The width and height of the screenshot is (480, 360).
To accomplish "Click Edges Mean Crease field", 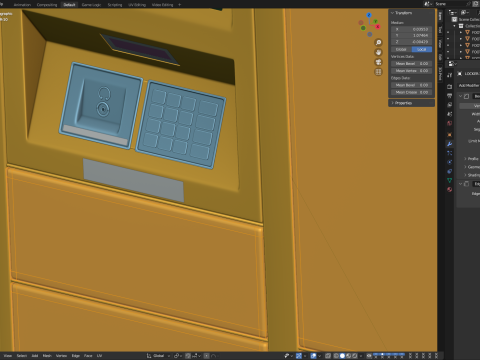I will click(412, 92).
